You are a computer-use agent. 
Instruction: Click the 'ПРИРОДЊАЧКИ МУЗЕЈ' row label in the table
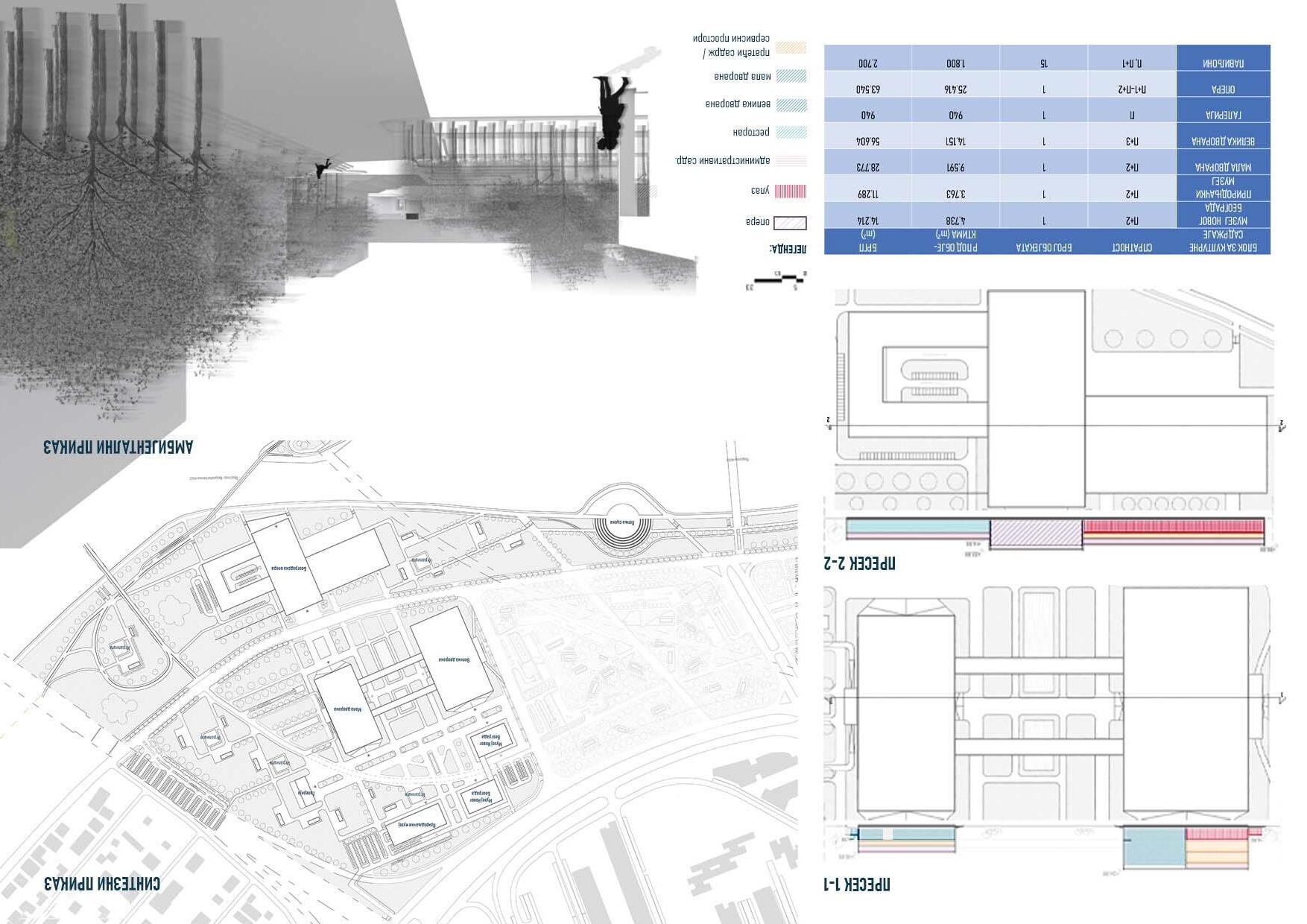click(x=1223, y=188)
